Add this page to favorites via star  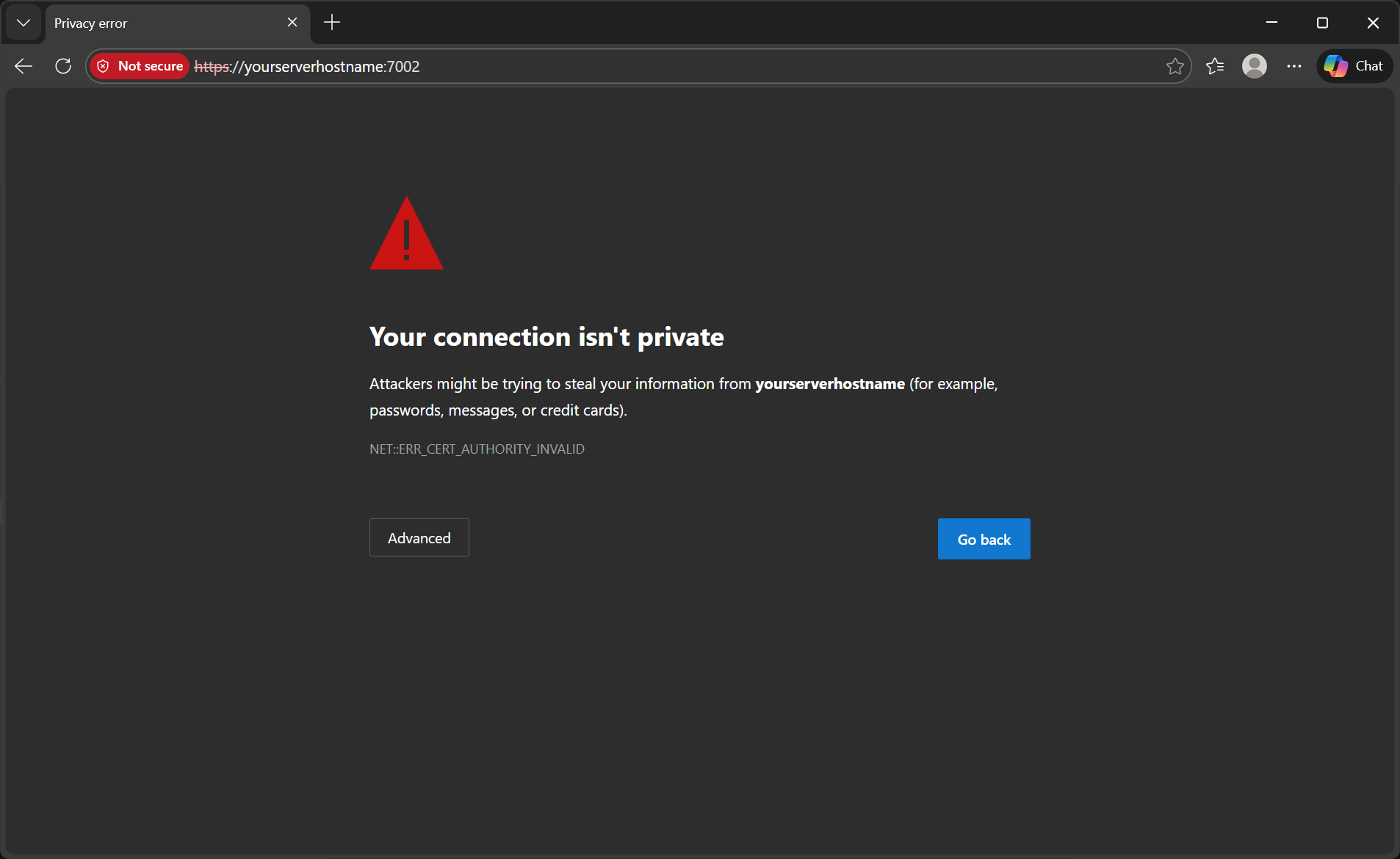point(1175,66)
